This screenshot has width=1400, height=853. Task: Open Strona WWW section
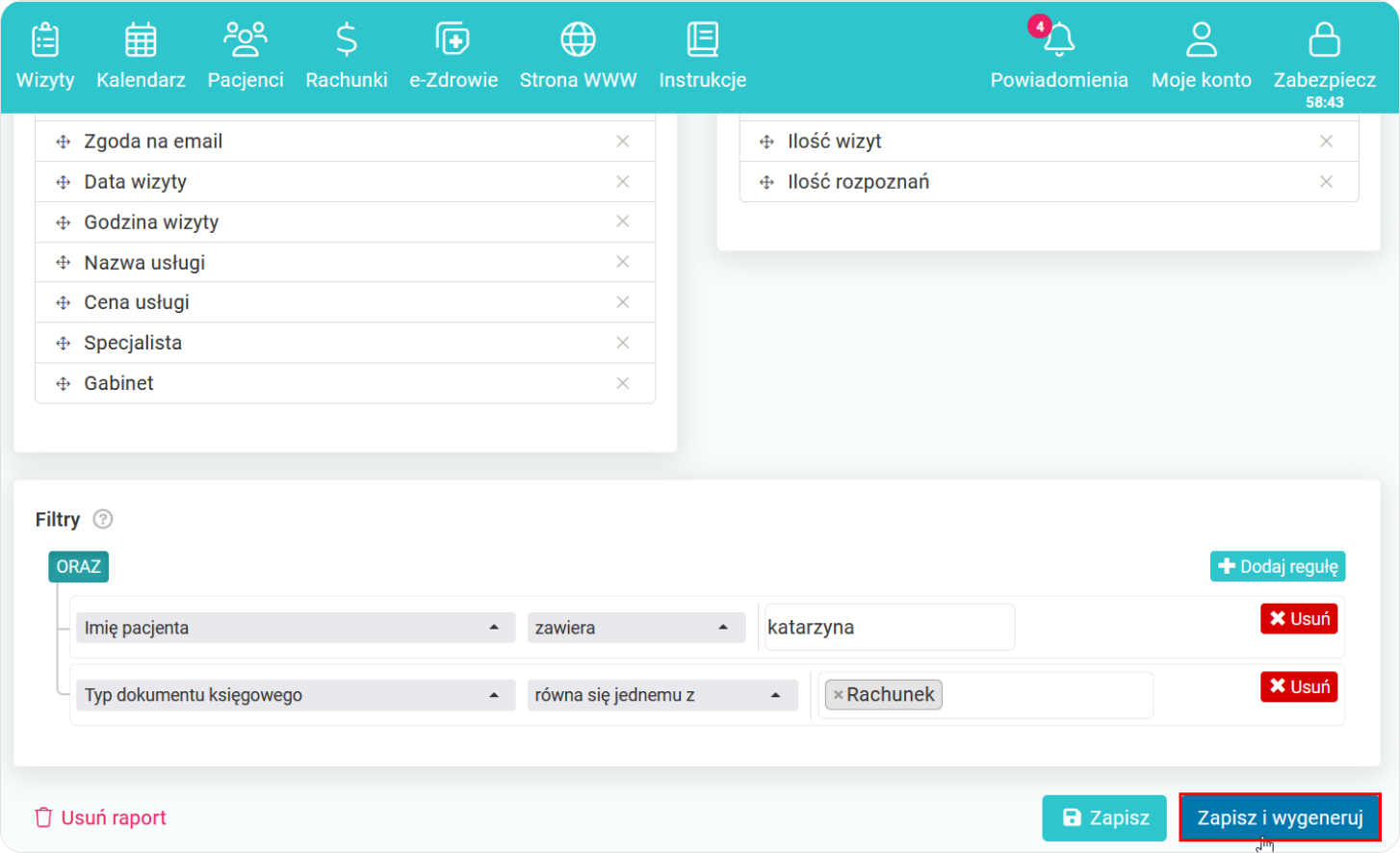pos(578,57)
